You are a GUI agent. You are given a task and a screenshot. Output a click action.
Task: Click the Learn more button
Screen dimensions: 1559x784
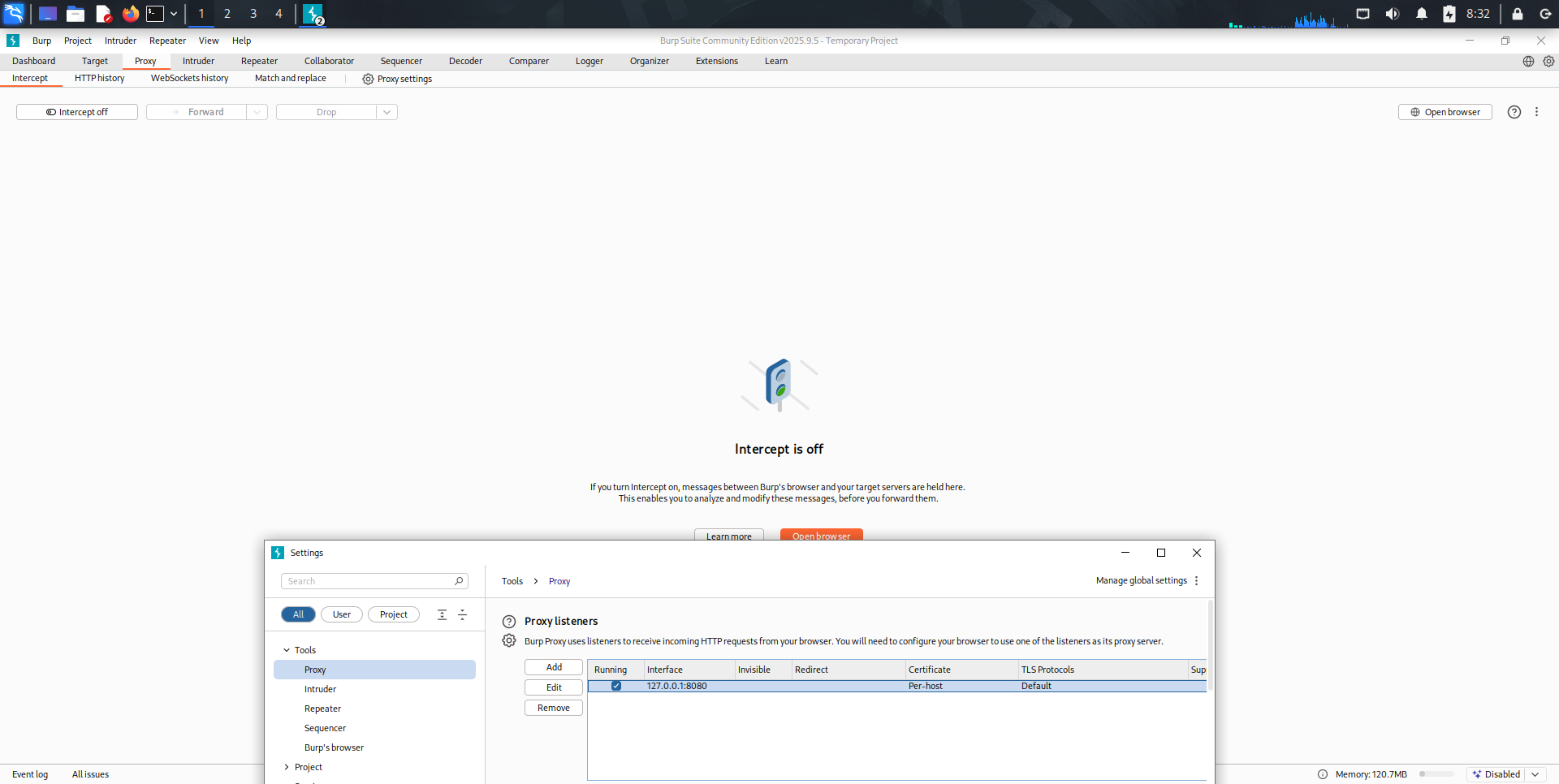729,535
